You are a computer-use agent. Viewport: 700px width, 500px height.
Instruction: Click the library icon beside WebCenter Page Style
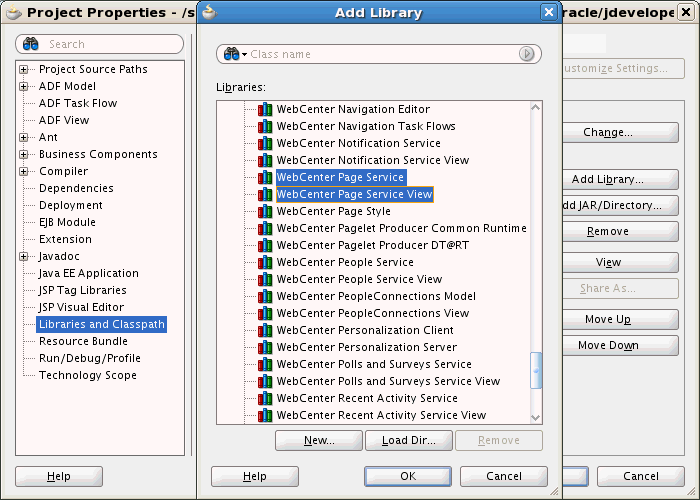[x=265, y=211]
